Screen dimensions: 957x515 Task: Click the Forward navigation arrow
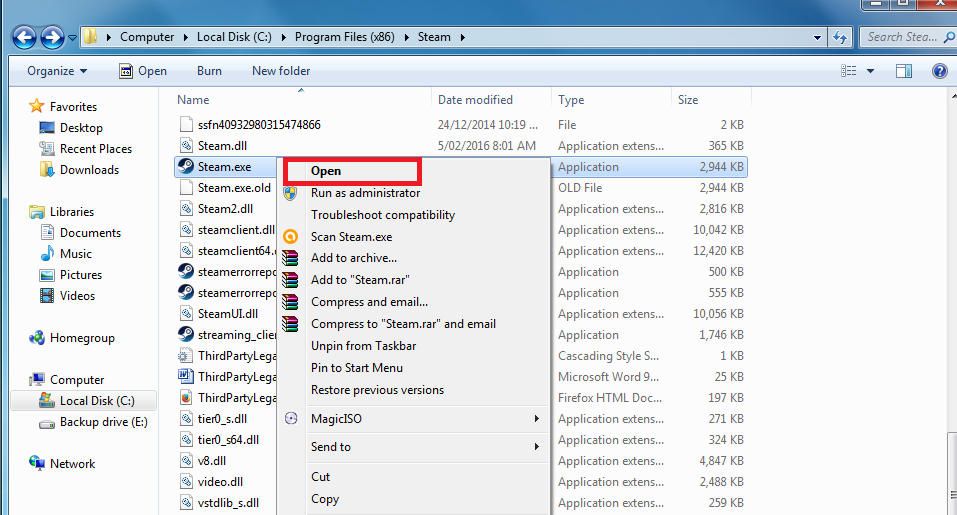click(52, 38)
